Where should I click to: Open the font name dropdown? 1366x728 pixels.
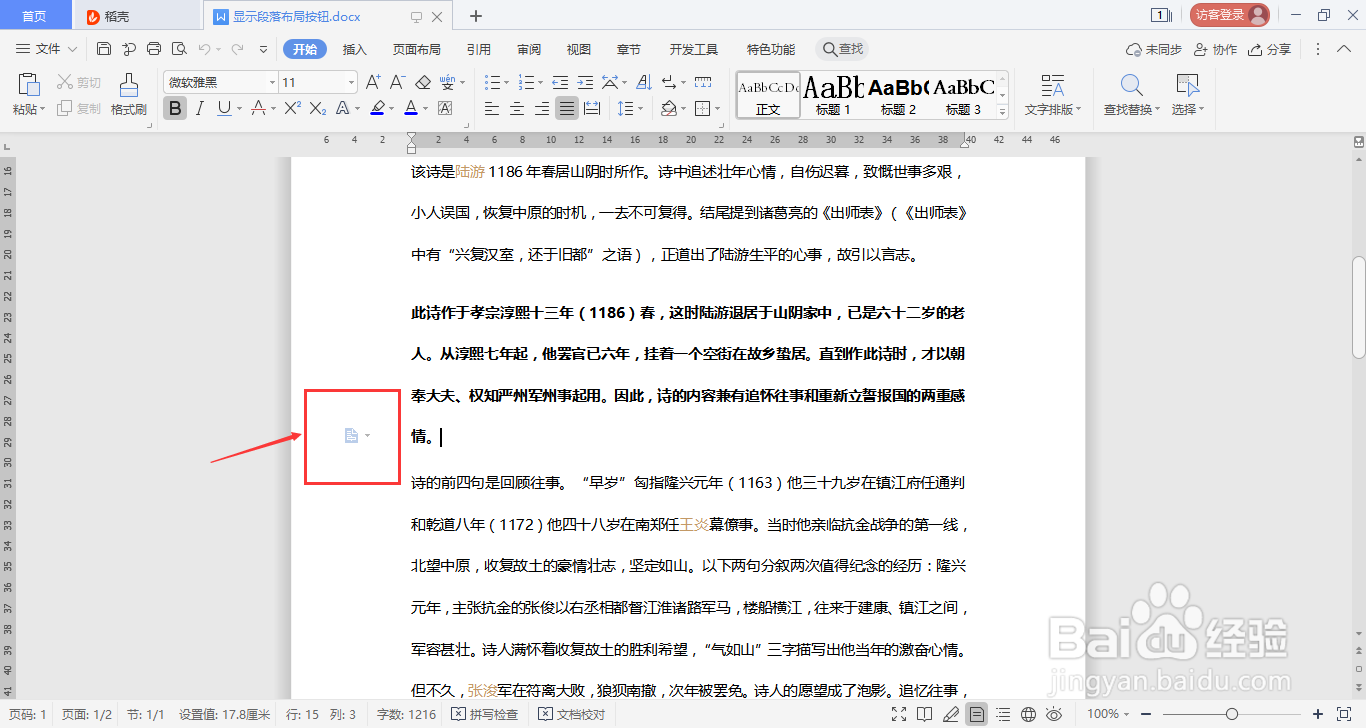(x=271, y=81)
